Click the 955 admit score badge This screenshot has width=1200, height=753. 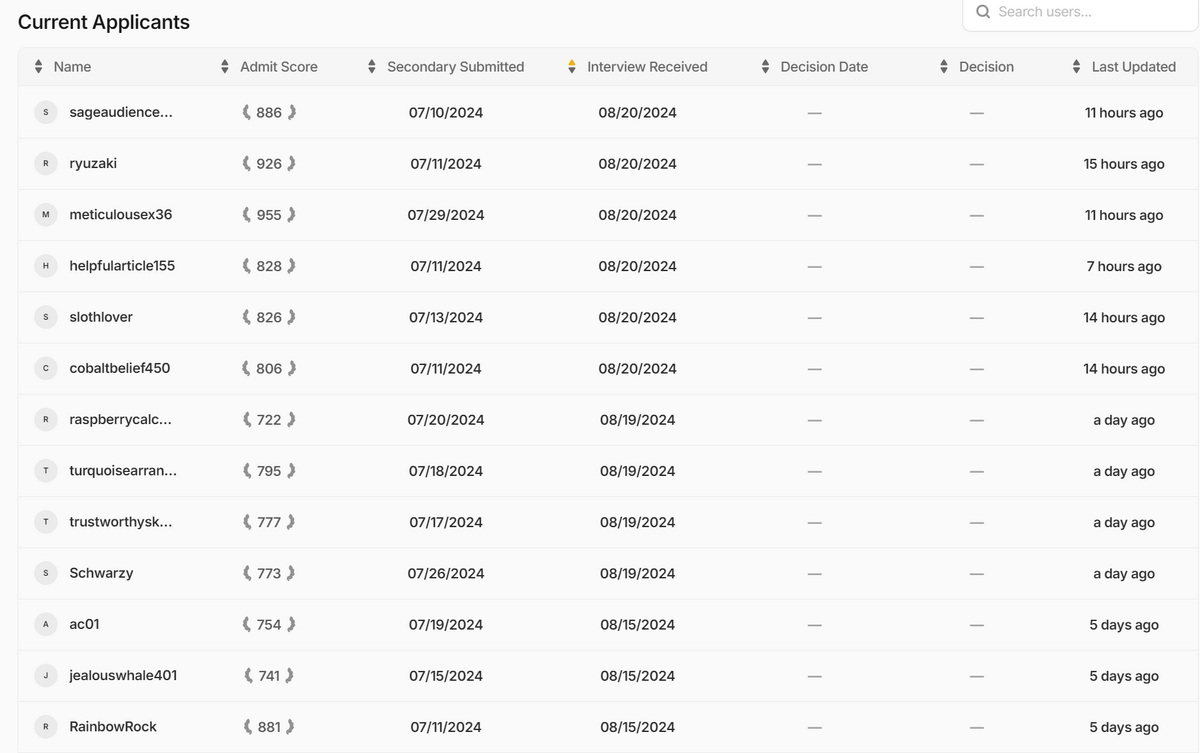pyautogui.click(x=269, y=215)
